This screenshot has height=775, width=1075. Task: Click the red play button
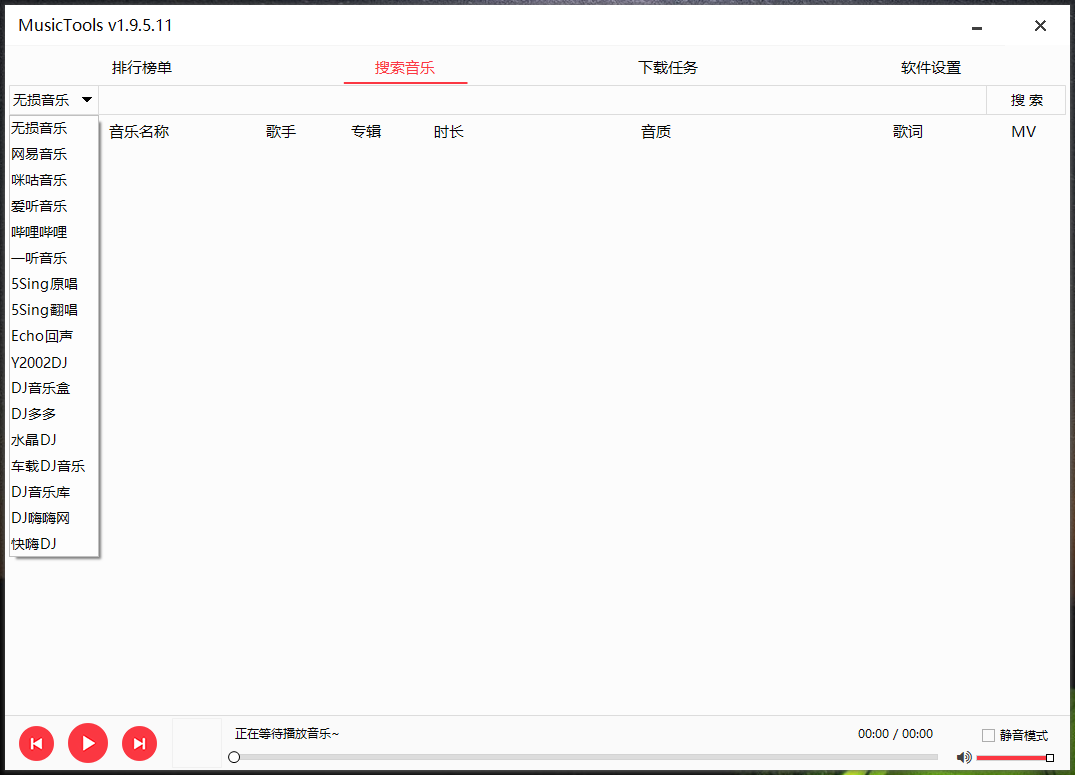tap(88, 743)
